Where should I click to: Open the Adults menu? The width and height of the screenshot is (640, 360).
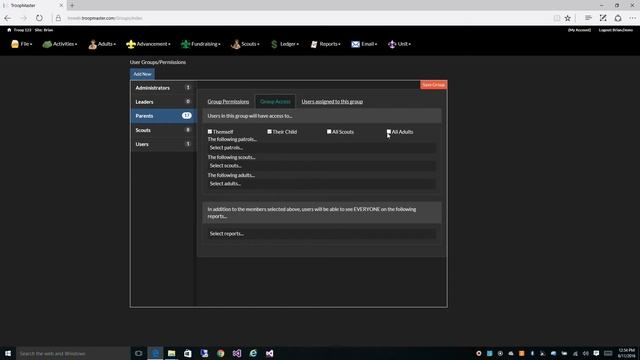tap(102, 44)
